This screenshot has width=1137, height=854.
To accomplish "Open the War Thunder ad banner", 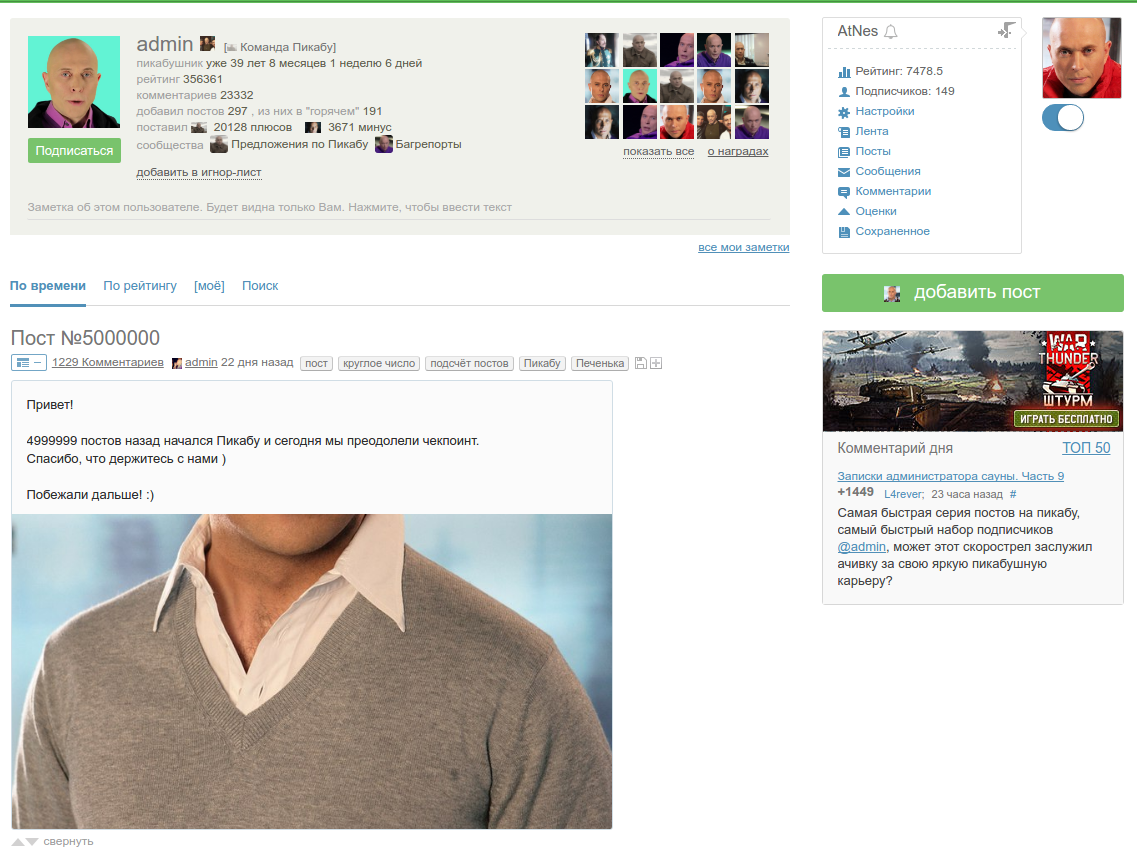I will tap(972, 381).
